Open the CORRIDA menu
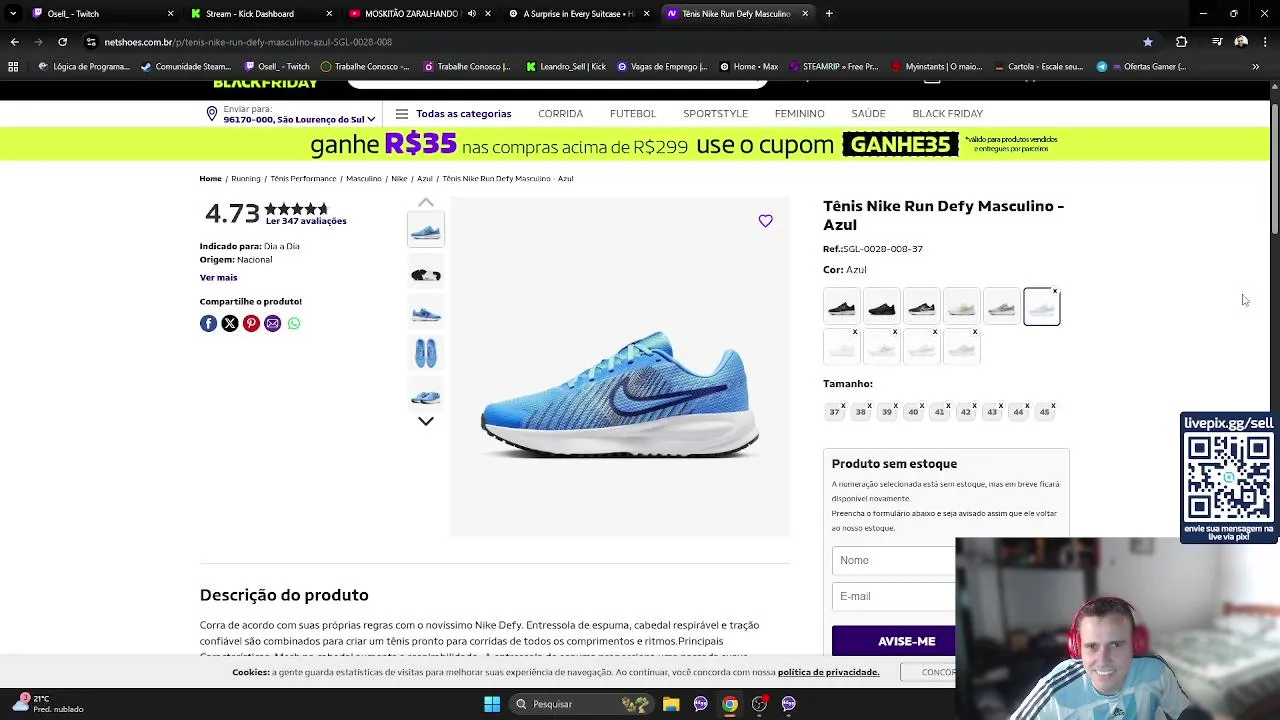The image size is (1280, 720). coord(560,114)
